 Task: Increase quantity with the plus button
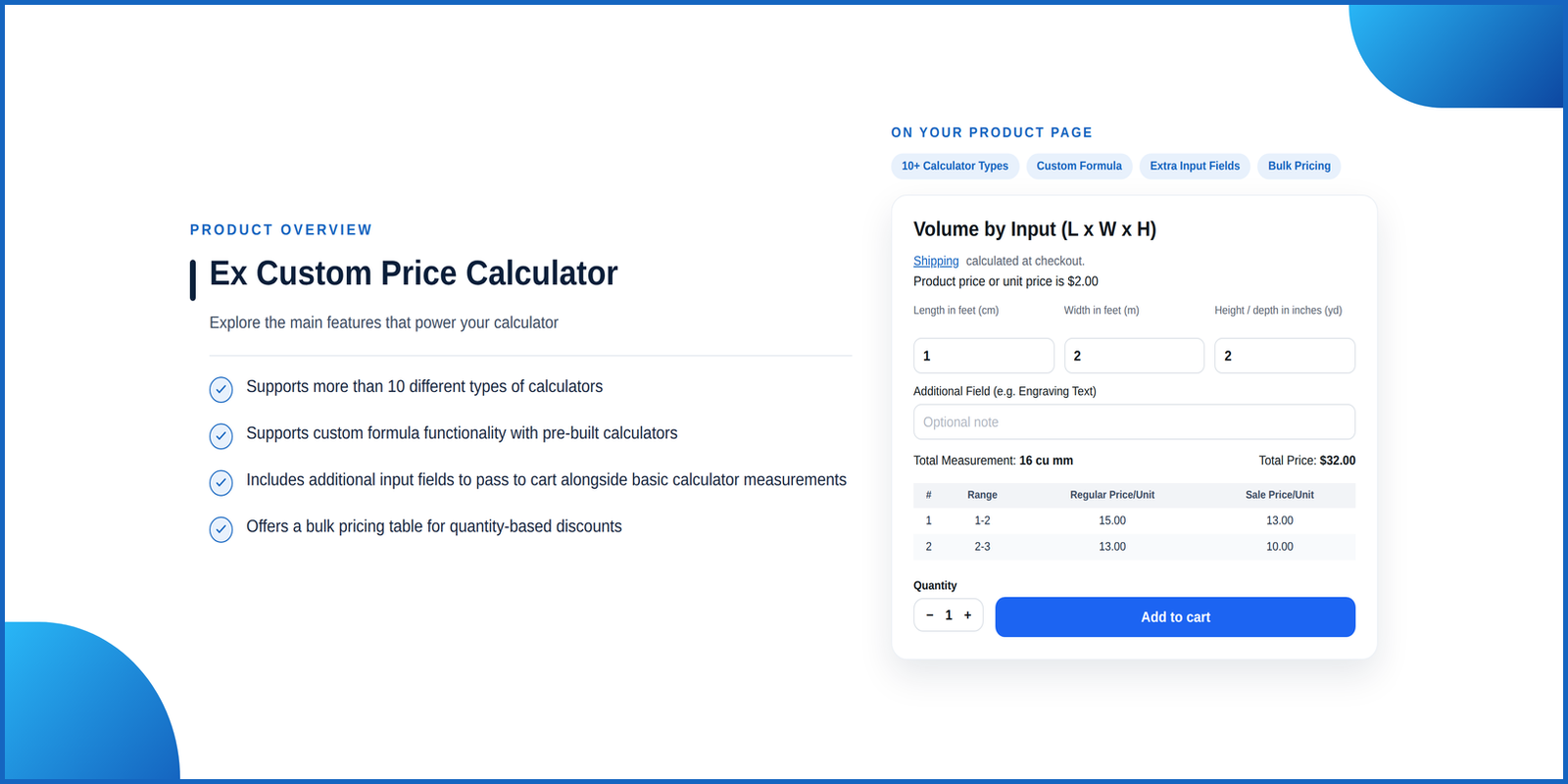967,615
